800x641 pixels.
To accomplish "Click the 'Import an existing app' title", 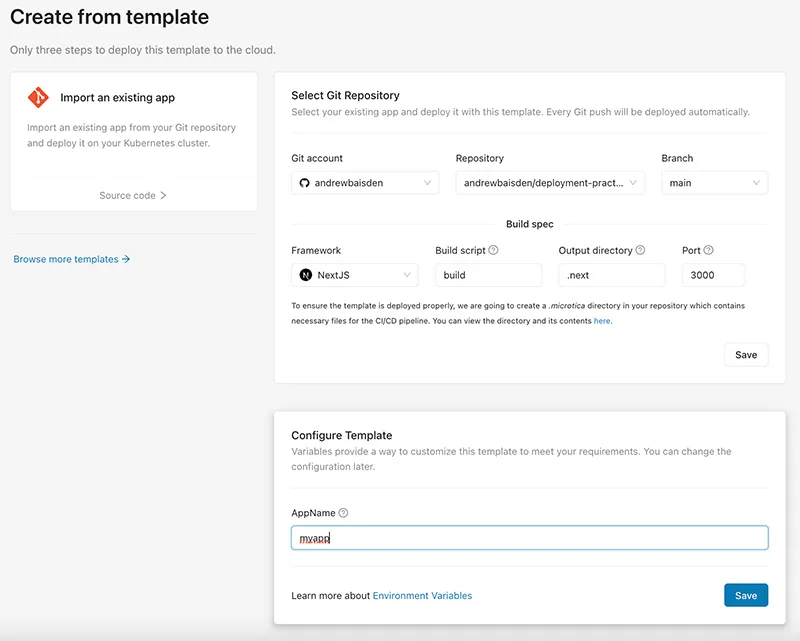I will (x=117, y=97).
